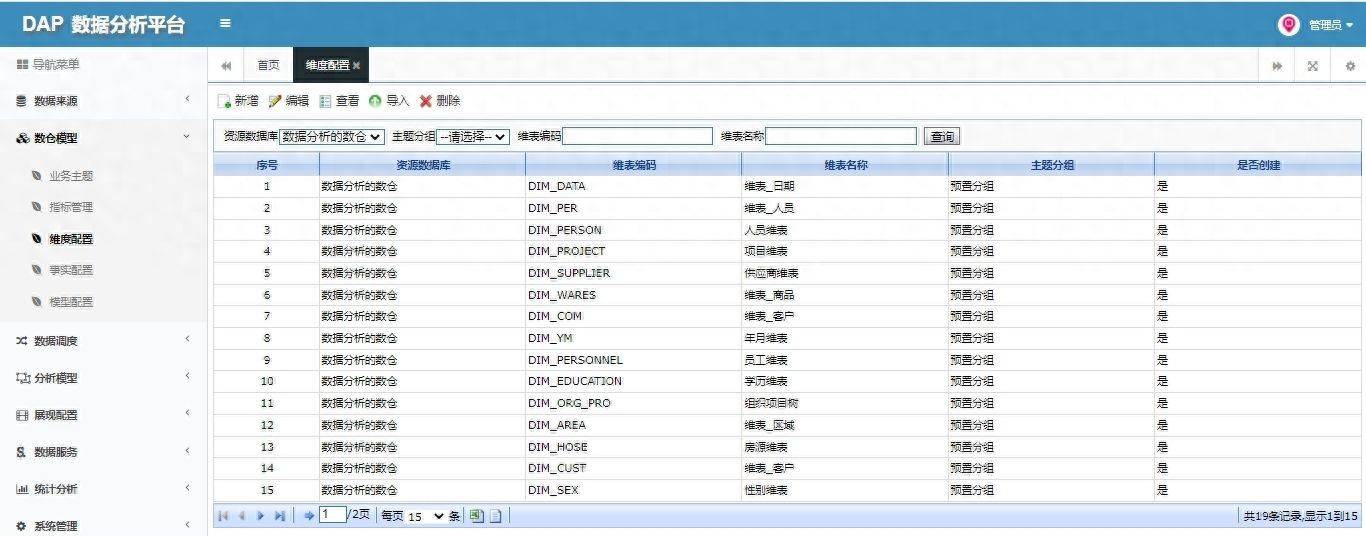Screen dimensions: 1366x537
Task: Sort by the 维表名称 column header
Action: [845, 165]
